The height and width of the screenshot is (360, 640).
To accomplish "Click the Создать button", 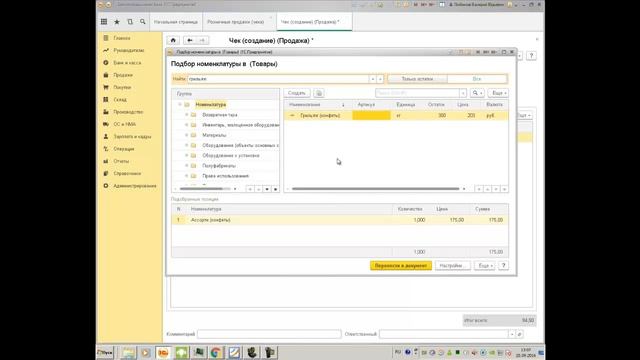I will [x=297, y=93].
